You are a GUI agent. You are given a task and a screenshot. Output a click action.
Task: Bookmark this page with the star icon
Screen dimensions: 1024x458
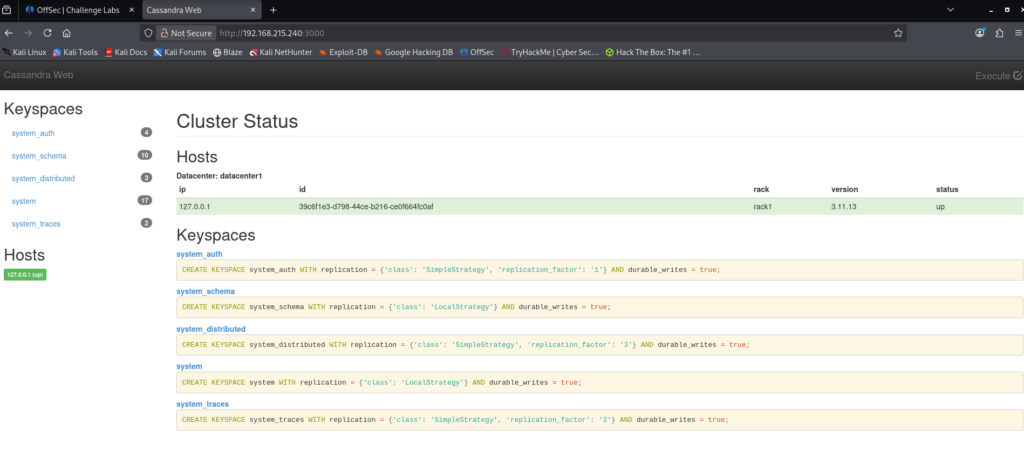point(899,32)
